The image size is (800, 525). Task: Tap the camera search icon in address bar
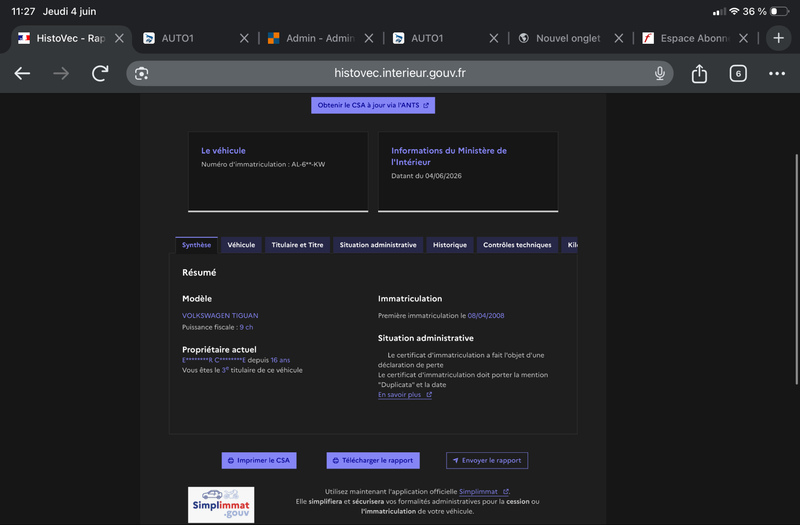(x=141, y=73)
